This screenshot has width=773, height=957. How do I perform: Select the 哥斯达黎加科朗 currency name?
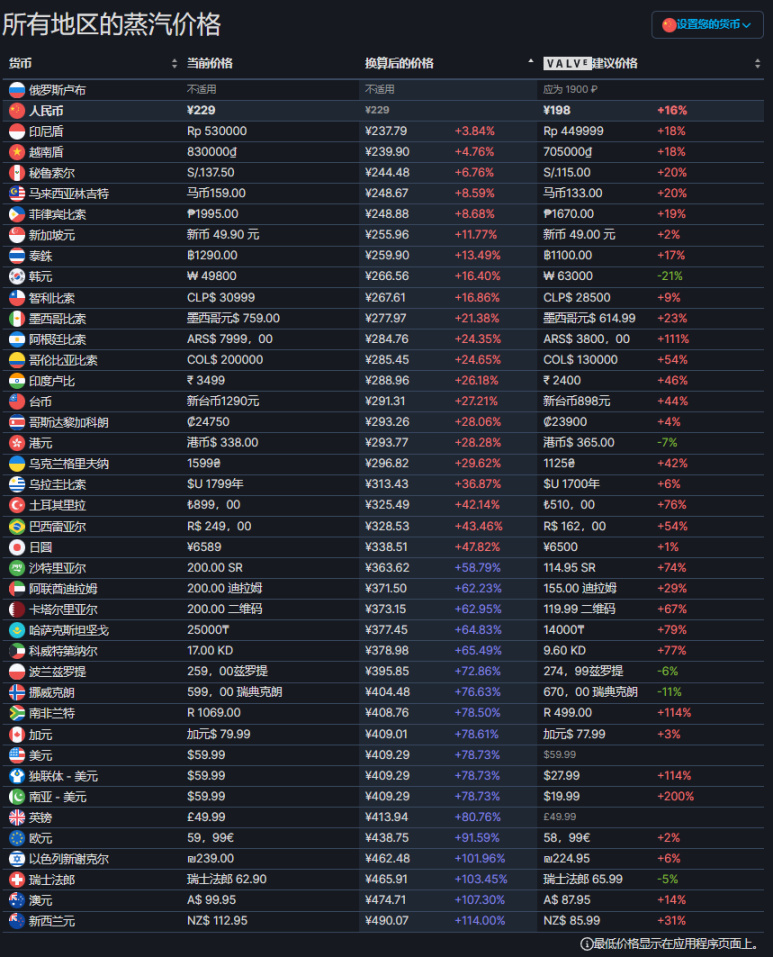click(x=69, y=422)
